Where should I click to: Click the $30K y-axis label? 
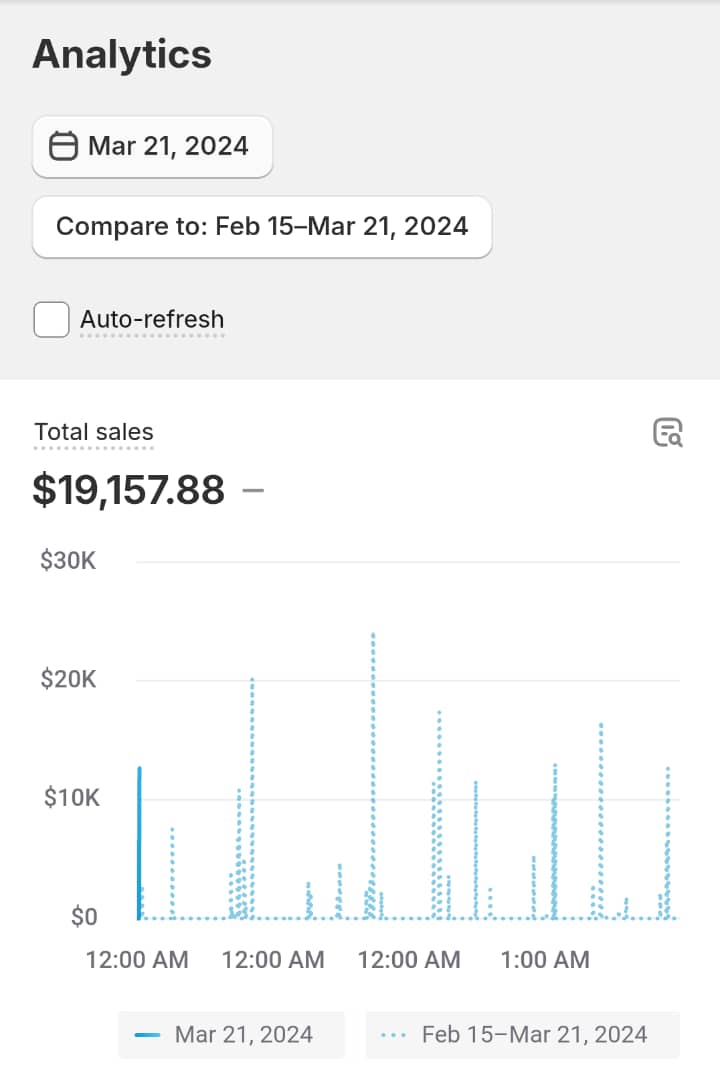(x=68, y=561)
